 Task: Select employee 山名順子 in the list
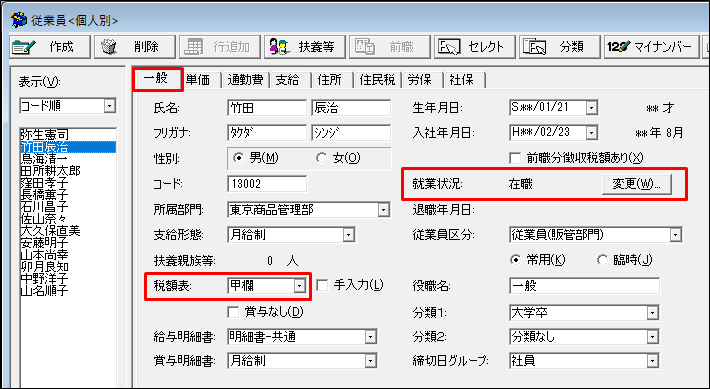click(68, 291)
